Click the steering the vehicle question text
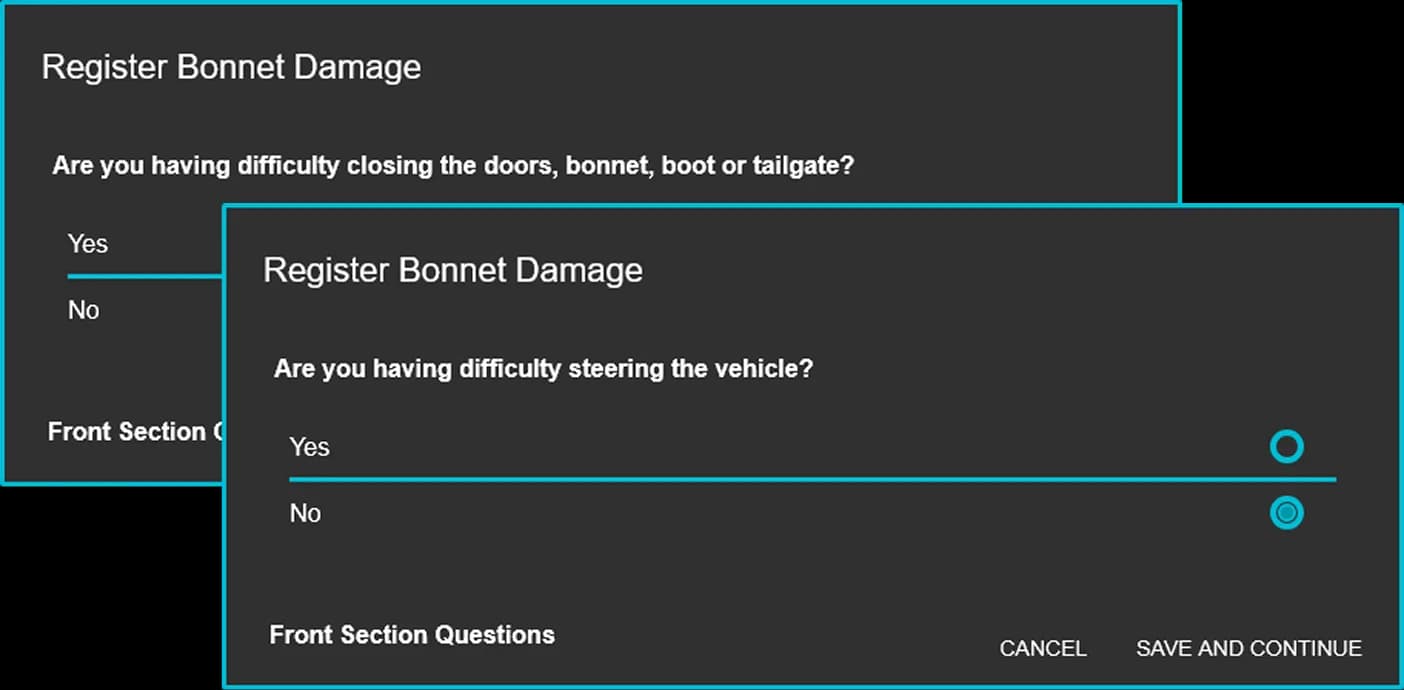Viewport: 1404px width, 690px height. click(543, 369)
